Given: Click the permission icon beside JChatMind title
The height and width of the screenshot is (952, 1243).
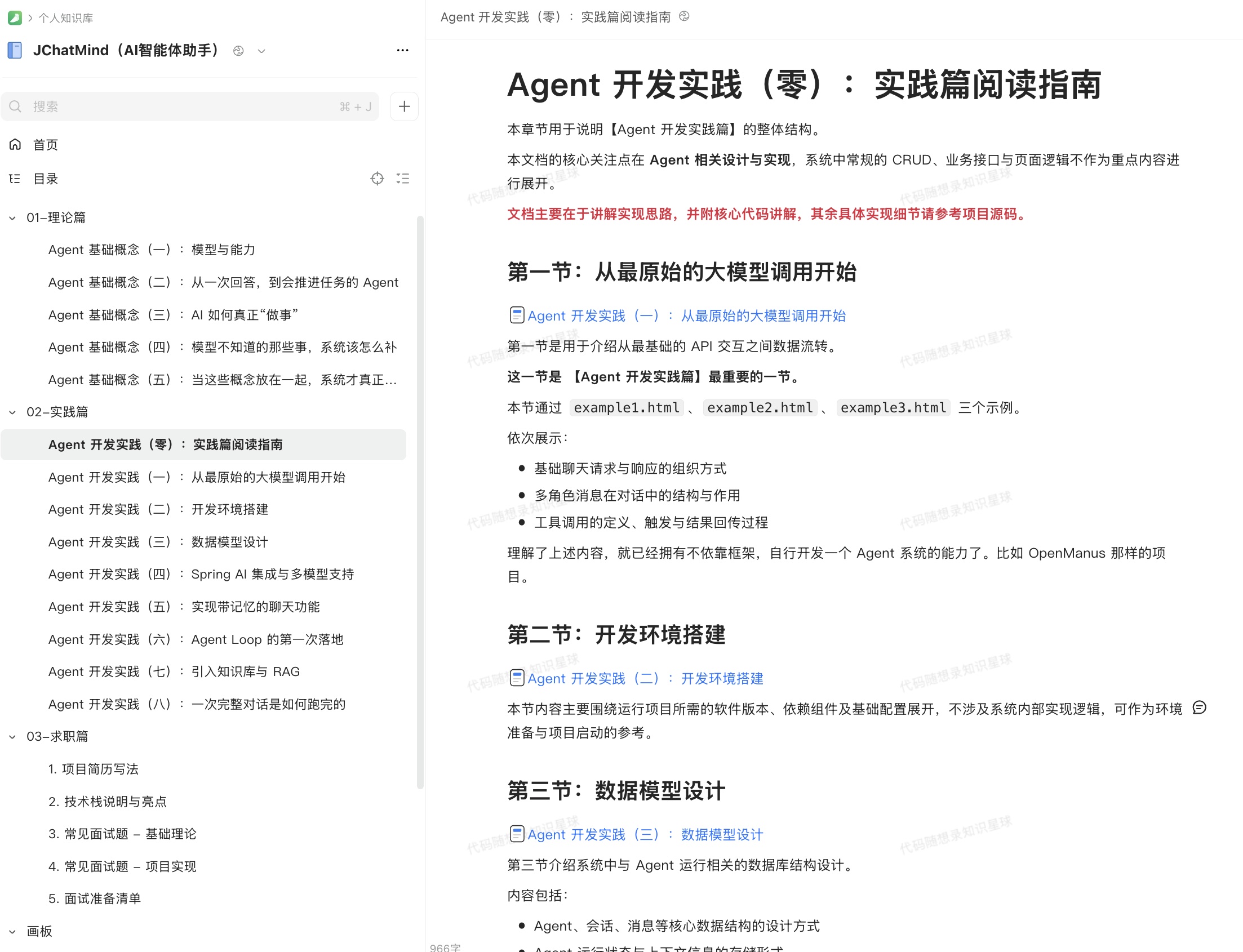Looking at the screenshot, I should (x=238, y=51).
